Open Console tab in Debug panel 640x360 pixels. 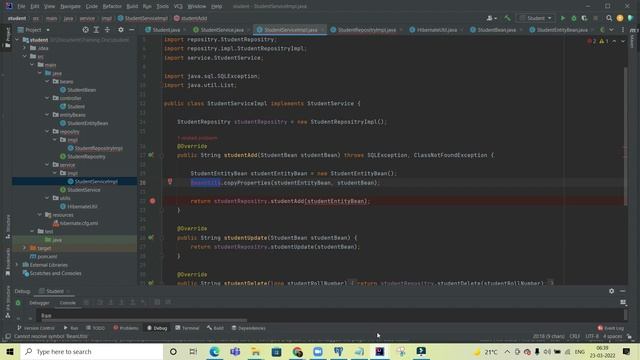pos(68,303)
